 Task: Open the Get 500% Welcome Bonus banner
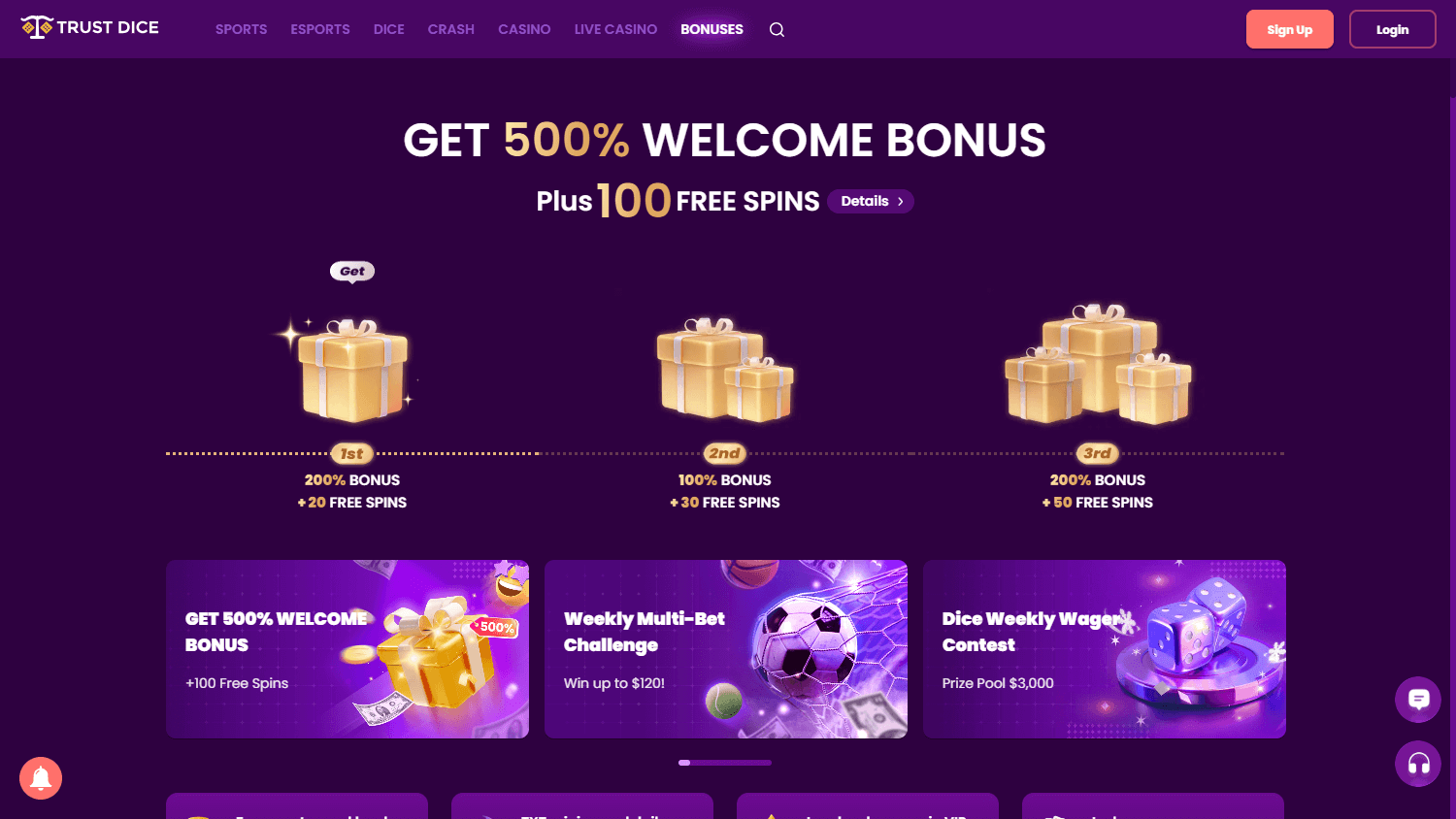click(347, 649)
